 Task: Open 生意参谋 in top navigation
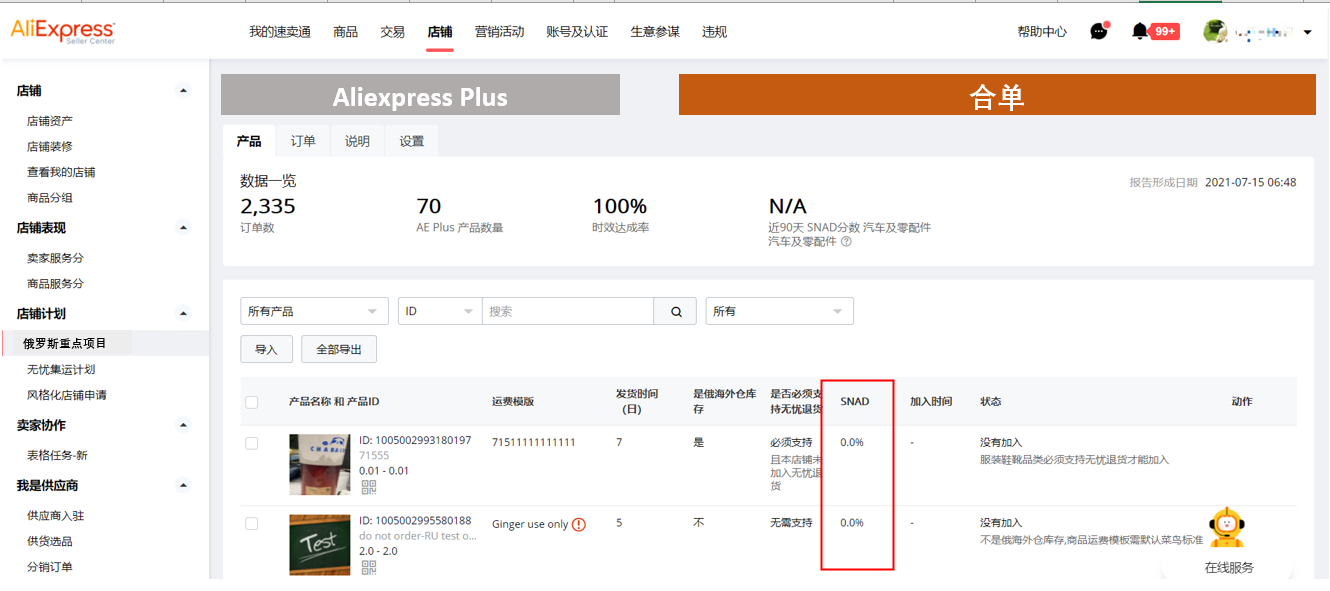[x=655, y=32]
